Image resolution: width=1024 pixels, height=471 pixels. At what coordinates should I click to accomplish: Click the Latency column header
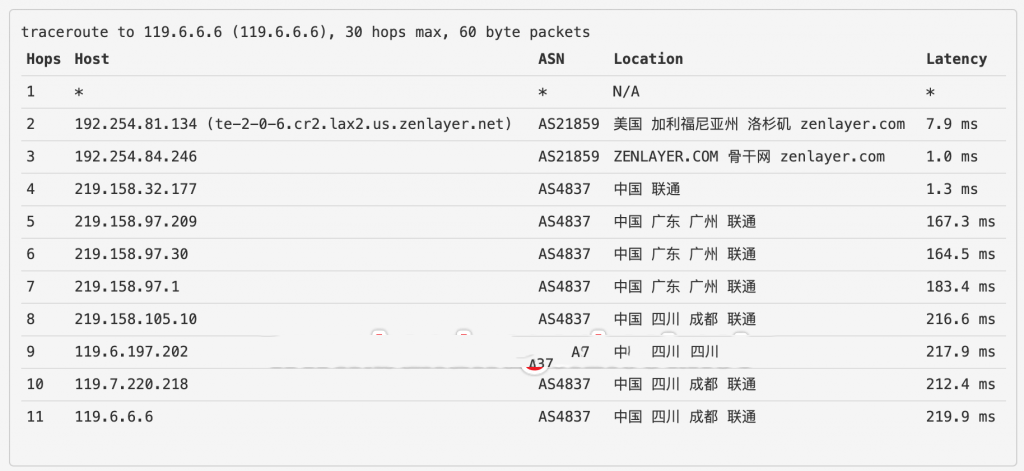(956, 59)
